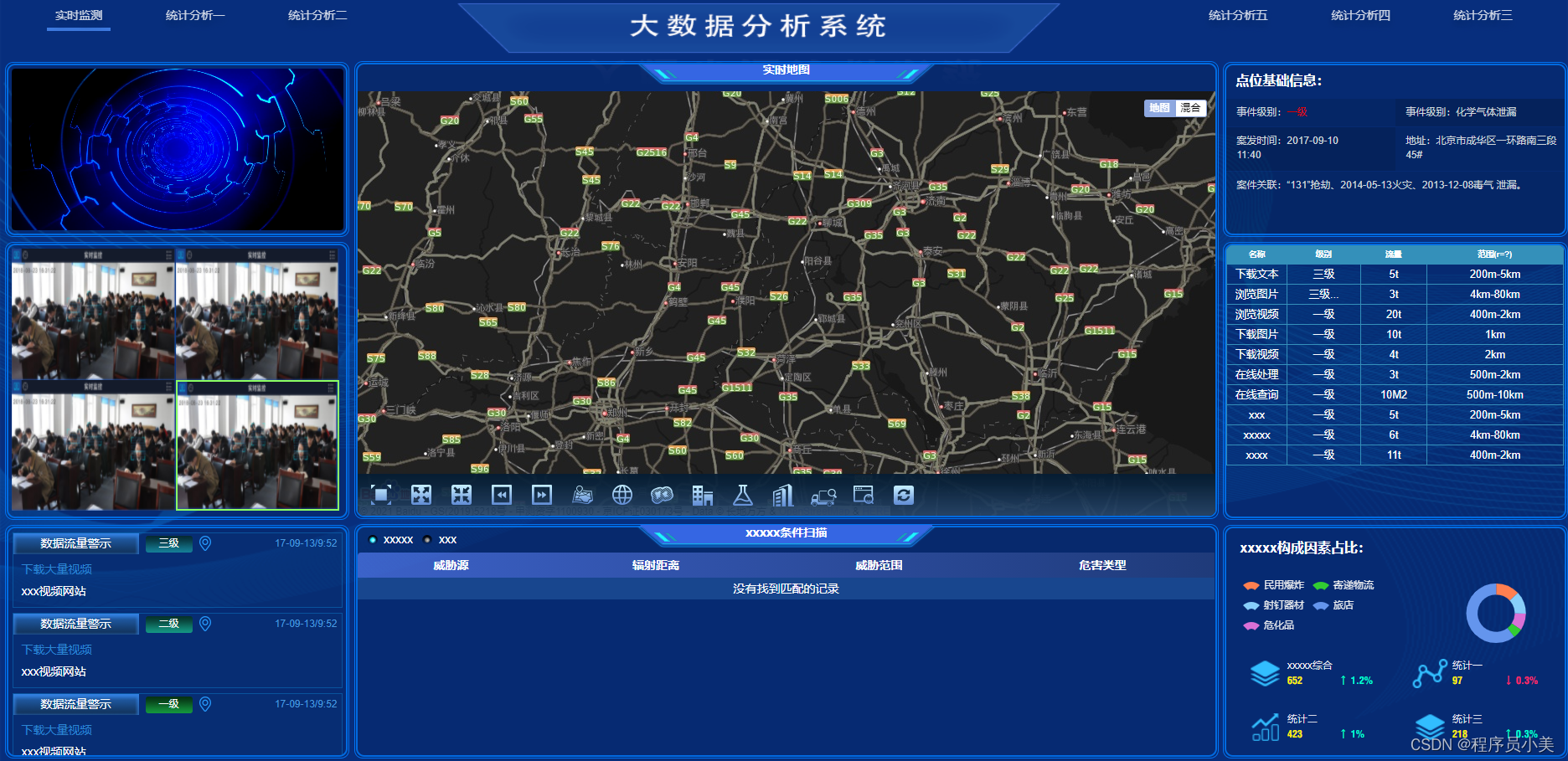
Task: Click the 数据流量警示 button with the 三级 tag
Action: tap(76, 543)
